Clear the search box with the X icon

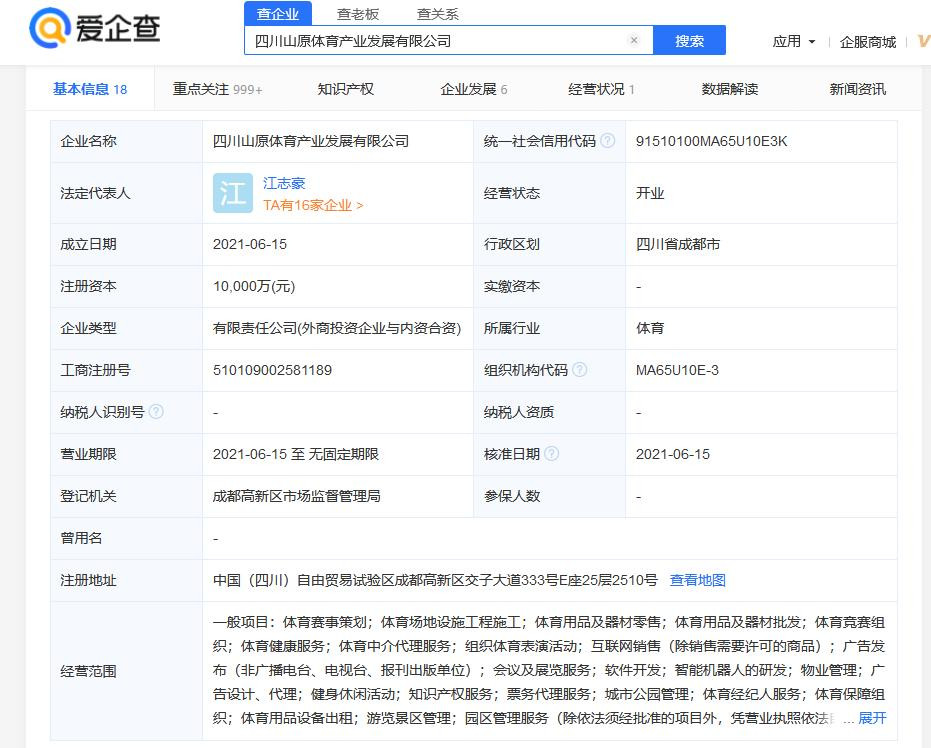coord(633,41)
